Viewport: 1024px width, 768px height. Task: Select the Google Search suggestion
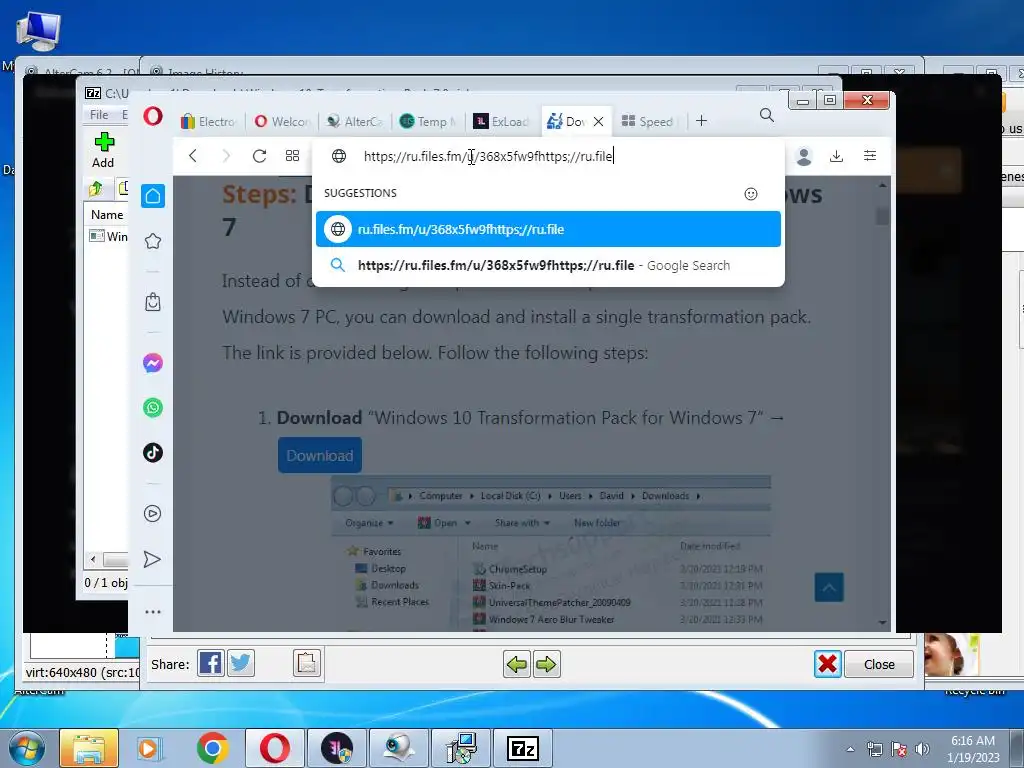tap(548, 265)
